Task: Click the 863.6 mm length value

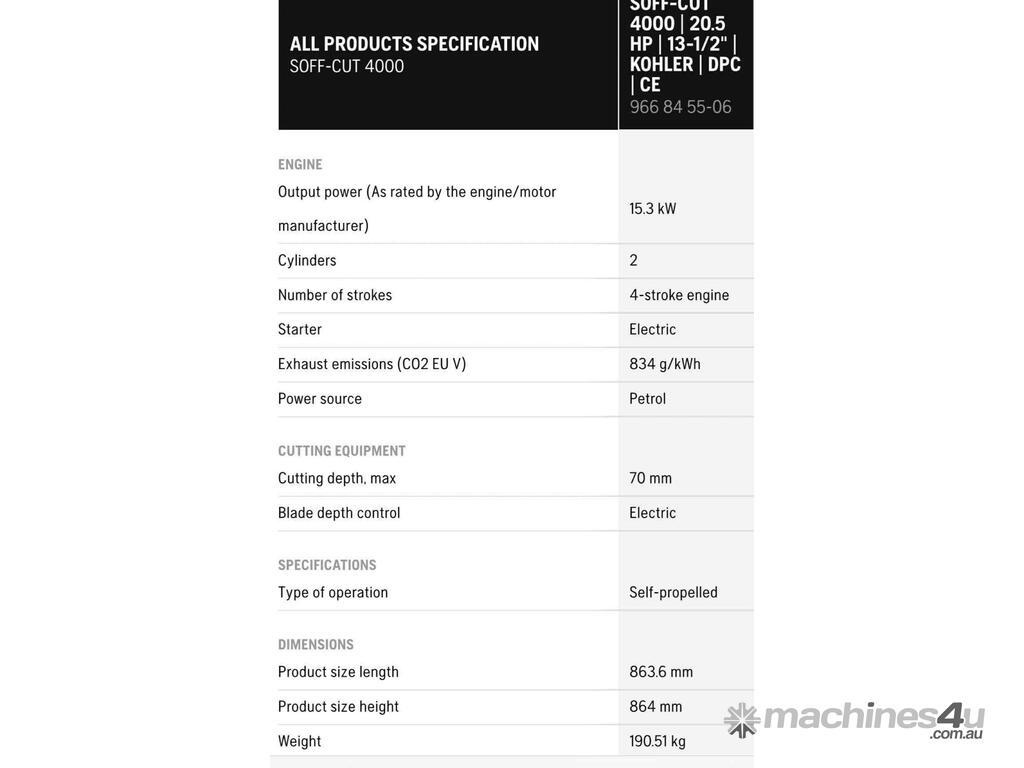Action: (x=661, y=672)
